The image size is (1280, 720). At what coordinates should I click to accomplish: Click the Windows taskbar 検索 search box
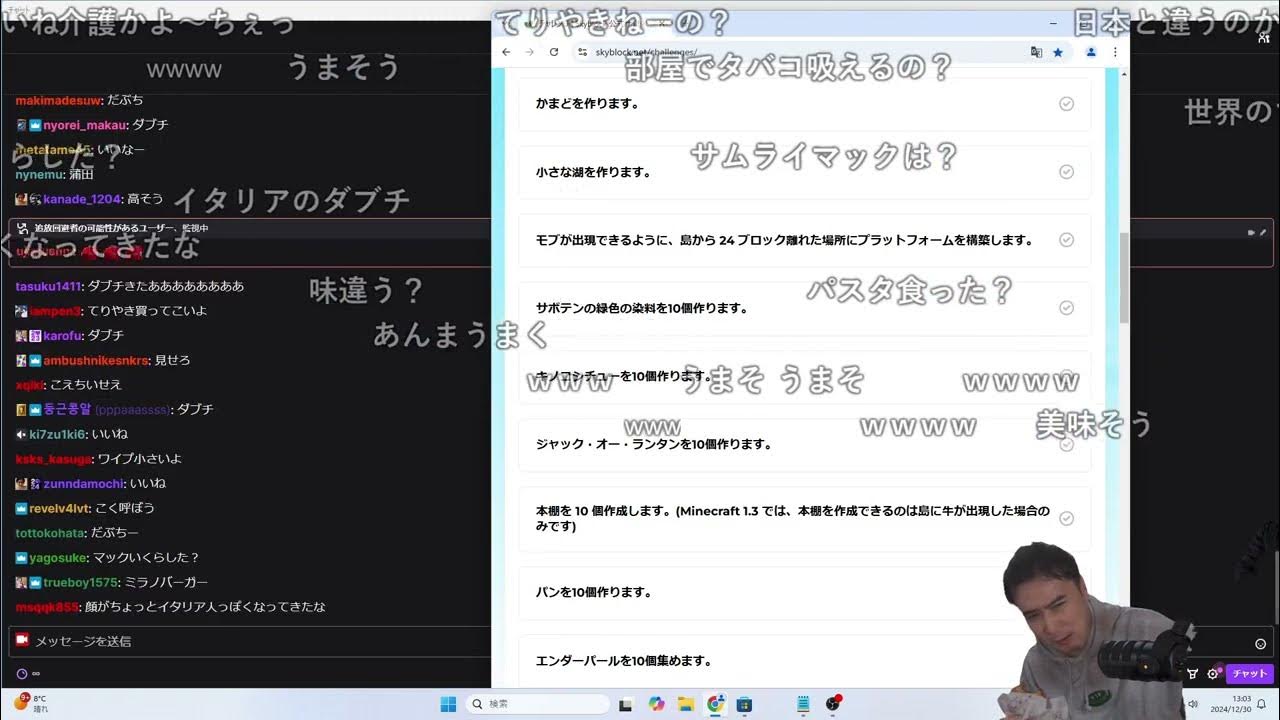point(537,704)
